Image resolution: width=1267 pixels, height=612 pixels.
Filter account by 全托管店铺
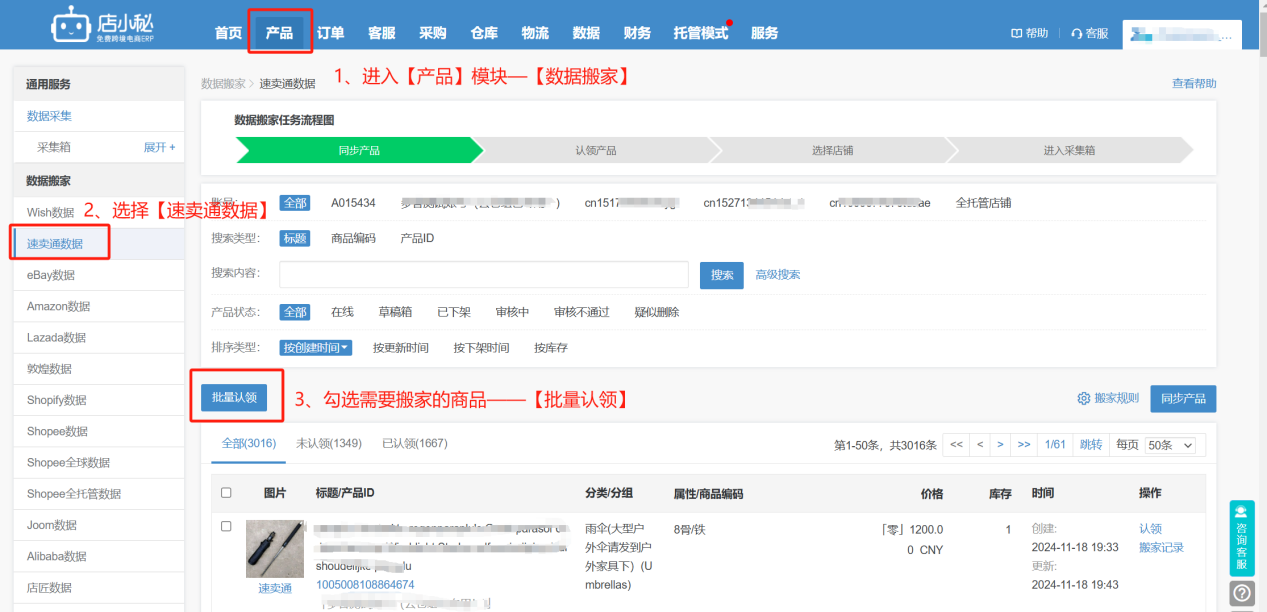tap(983, 203)
